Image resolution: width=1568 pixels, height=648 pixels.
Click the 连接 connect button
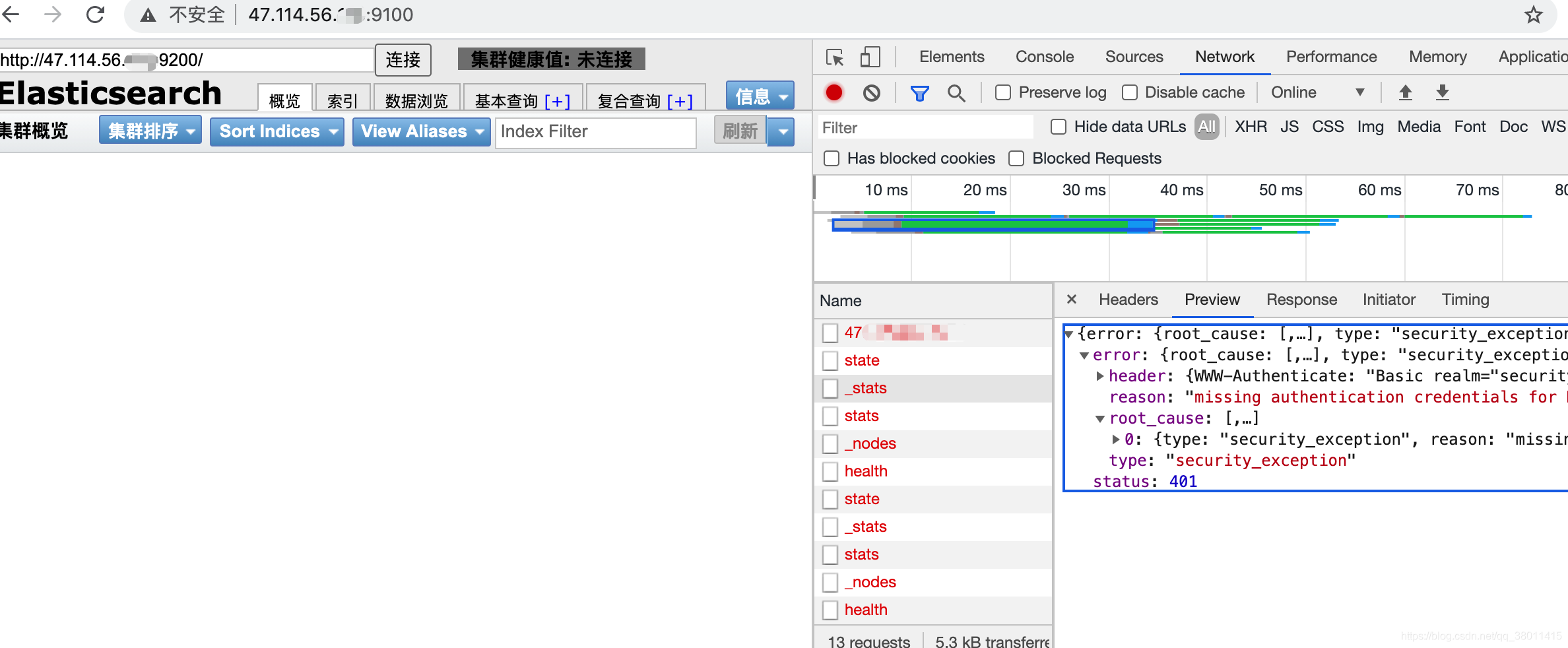pyautogui.click(x=403, y=60)
